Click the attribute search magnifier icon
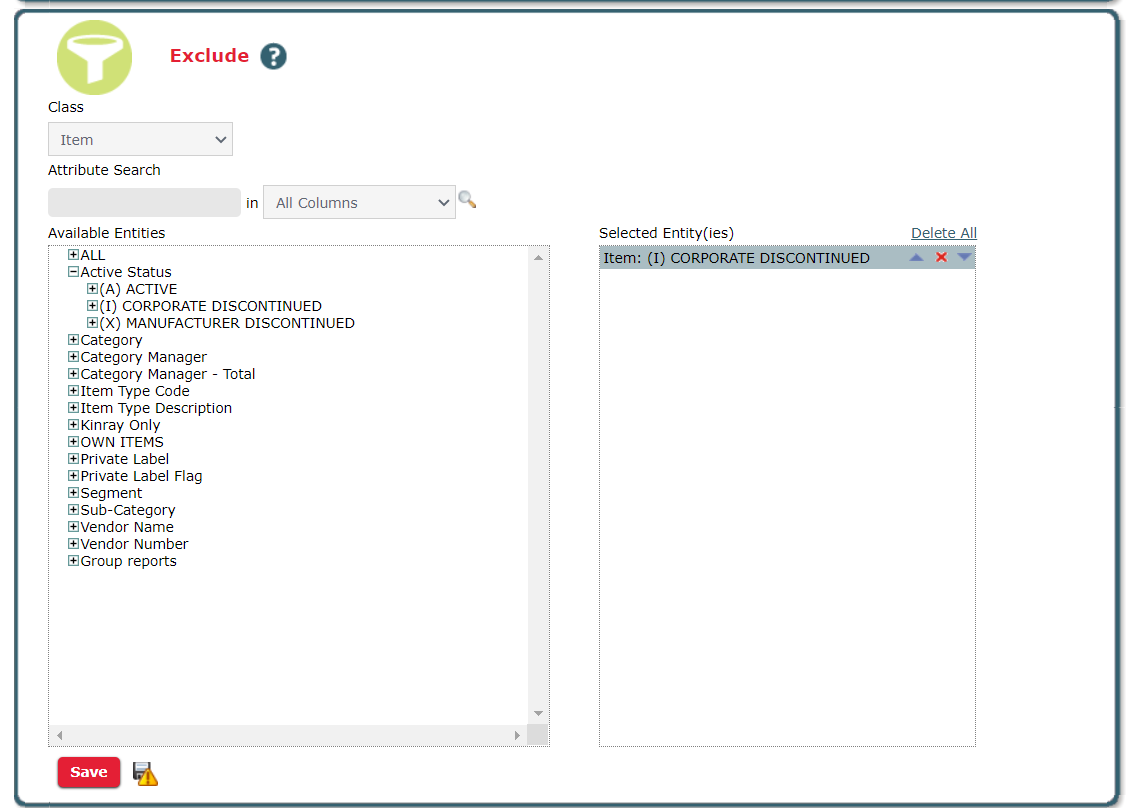 [467, 200]
